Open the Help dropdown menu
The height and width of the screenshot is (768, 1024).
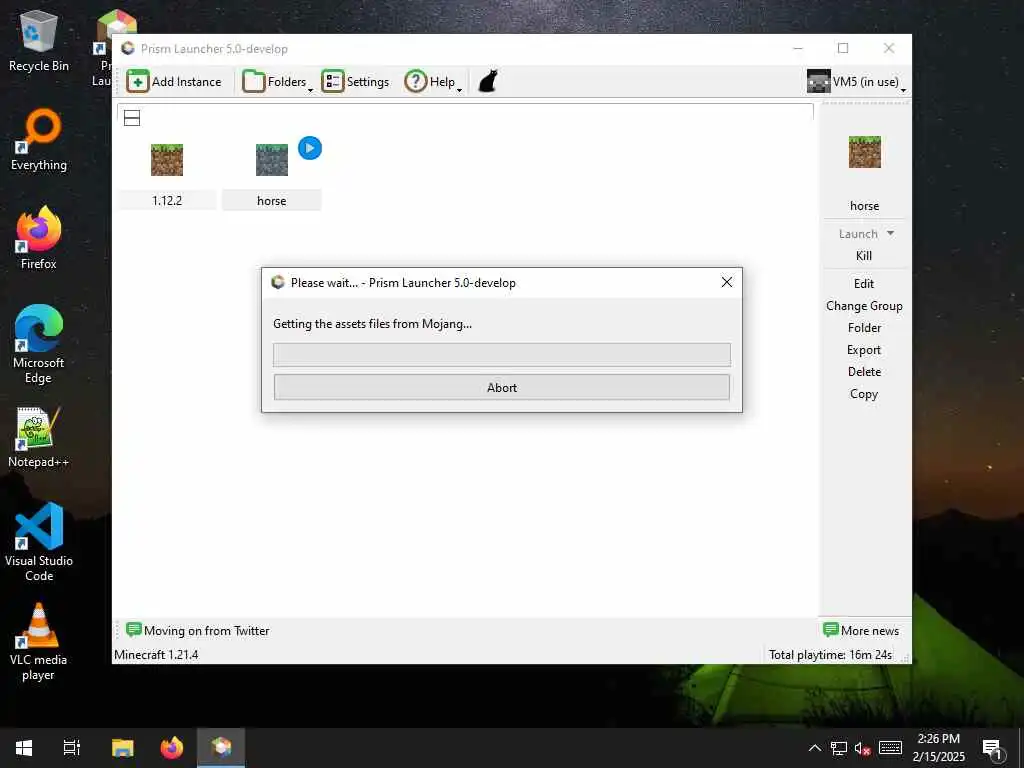433,82
